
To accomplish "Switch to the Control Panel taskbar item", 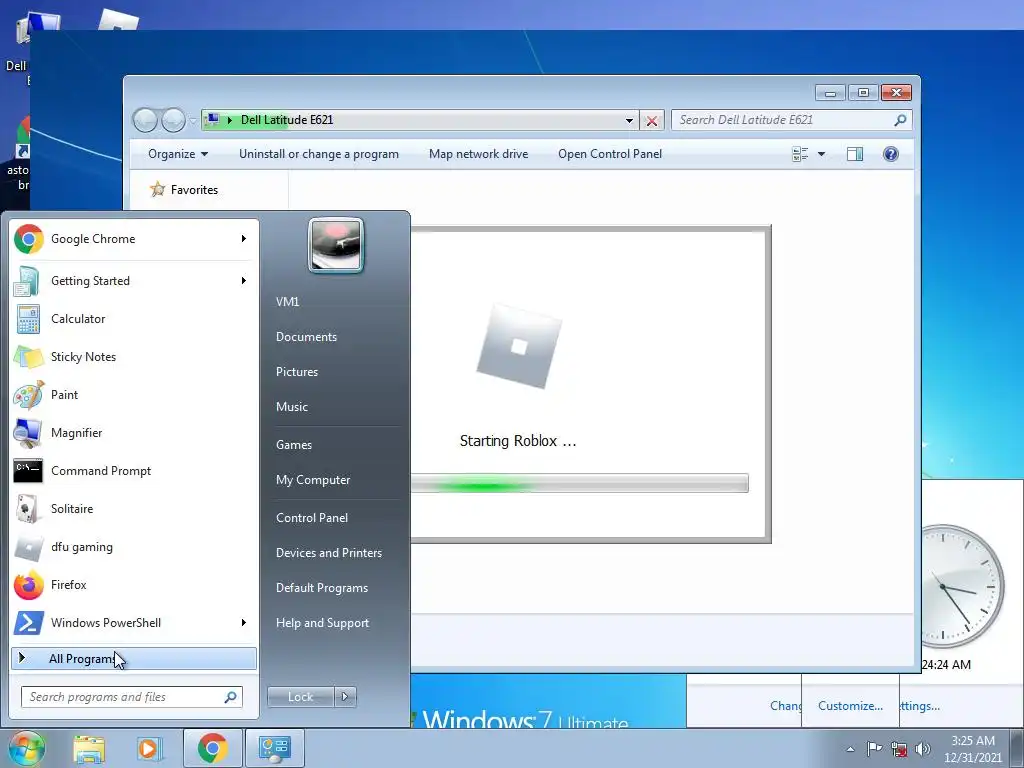I will (275, 748).
